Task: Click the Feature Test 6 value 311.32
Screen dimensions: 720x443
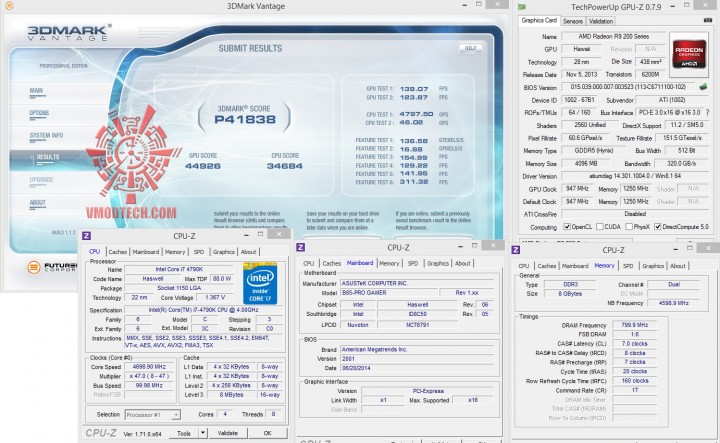Action: 414,182
